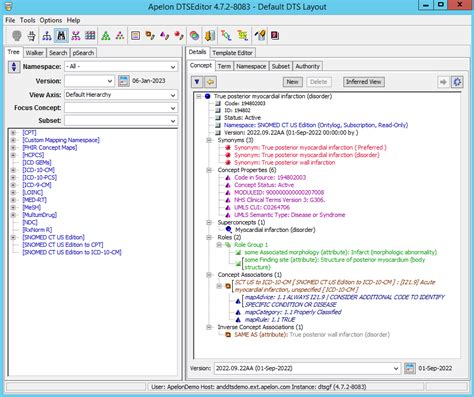Click the Namespace: SNOMED CT US Edition link

[316, 125]
